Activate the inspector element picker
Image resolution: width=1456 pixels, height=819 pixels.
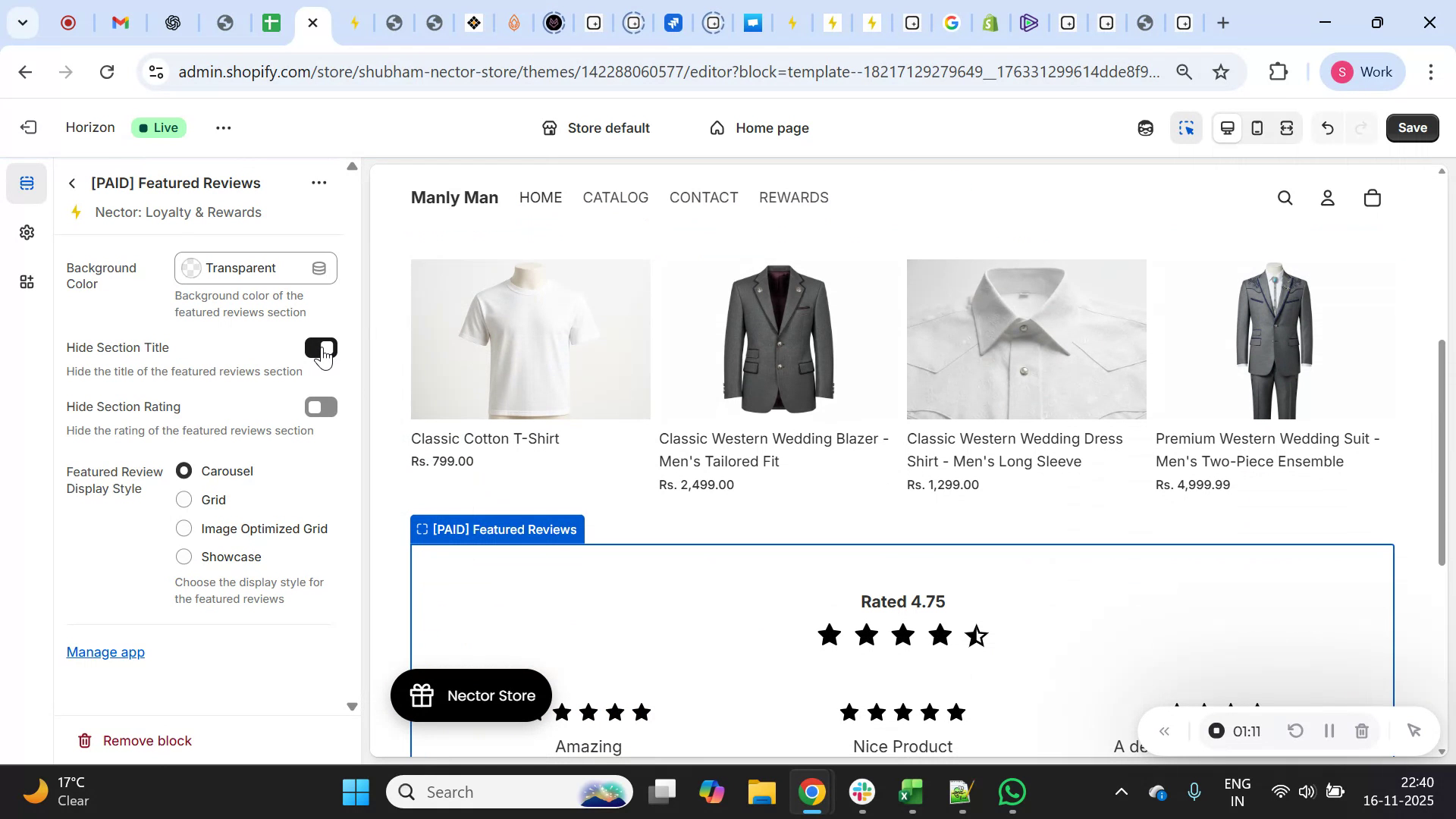point(1186,127)
